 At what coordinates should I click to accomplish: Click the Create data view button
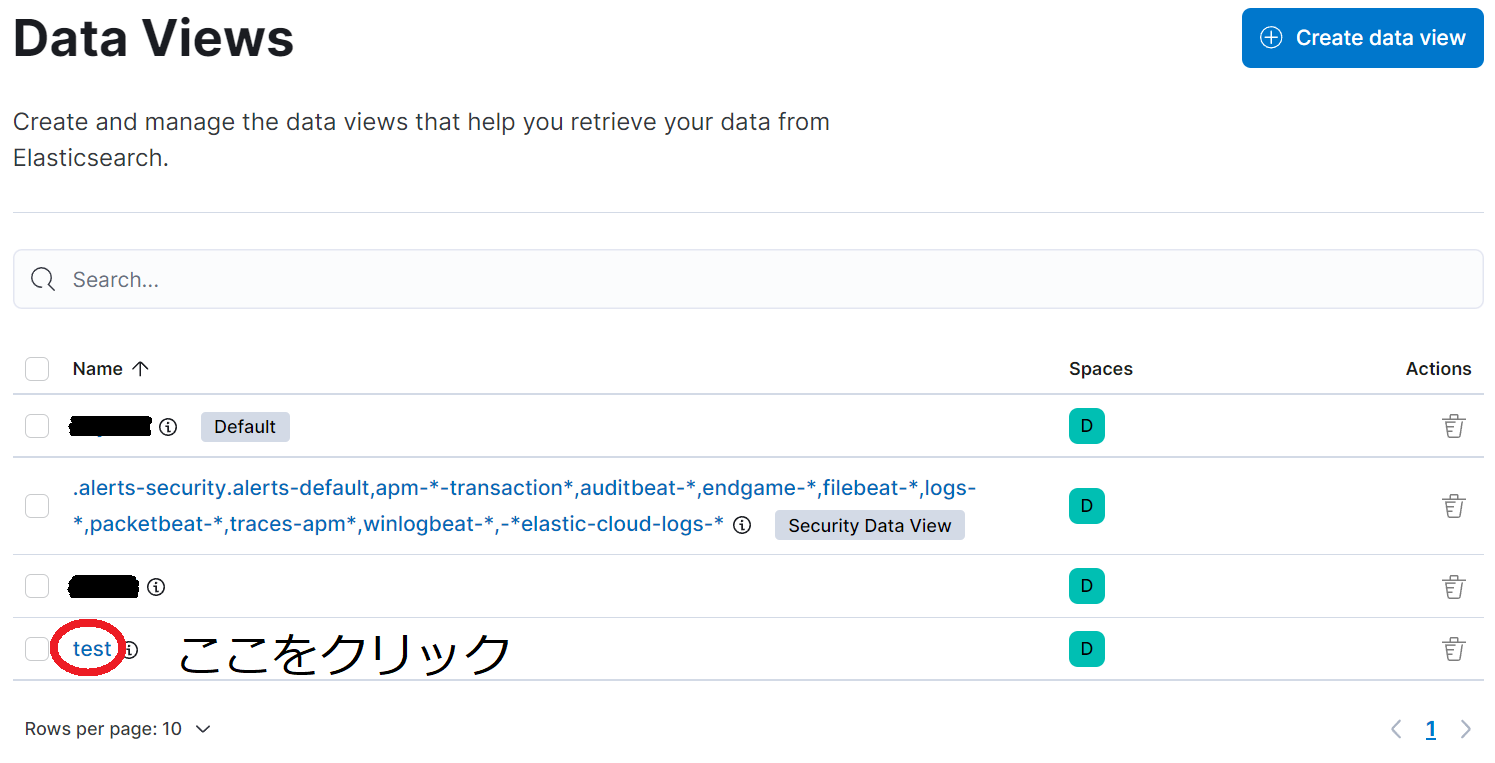tap(1361, 37)
